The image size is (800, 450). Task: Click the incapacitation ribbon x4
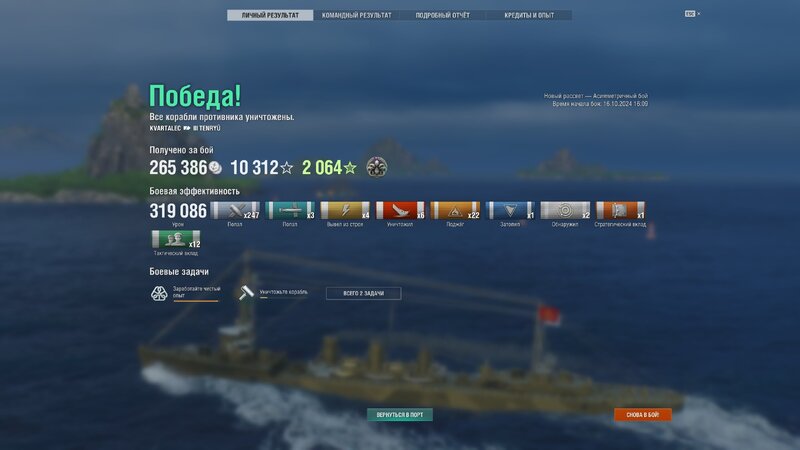click(345, 210)
